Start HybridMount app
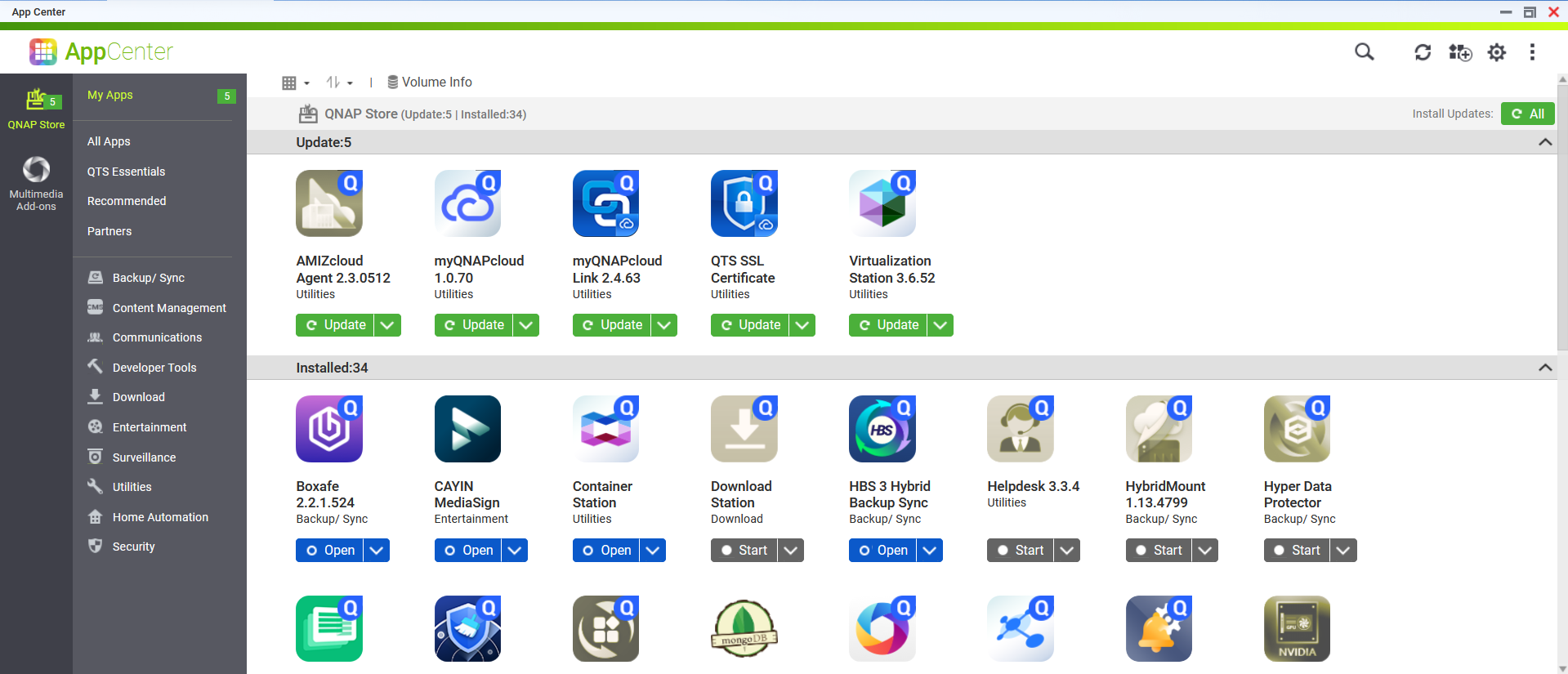 (1158, 551)
